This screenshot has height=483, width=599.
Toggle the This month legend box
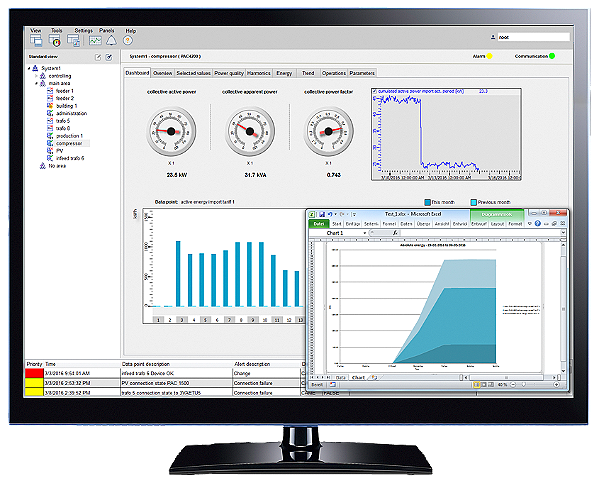(x=428, y=202)
